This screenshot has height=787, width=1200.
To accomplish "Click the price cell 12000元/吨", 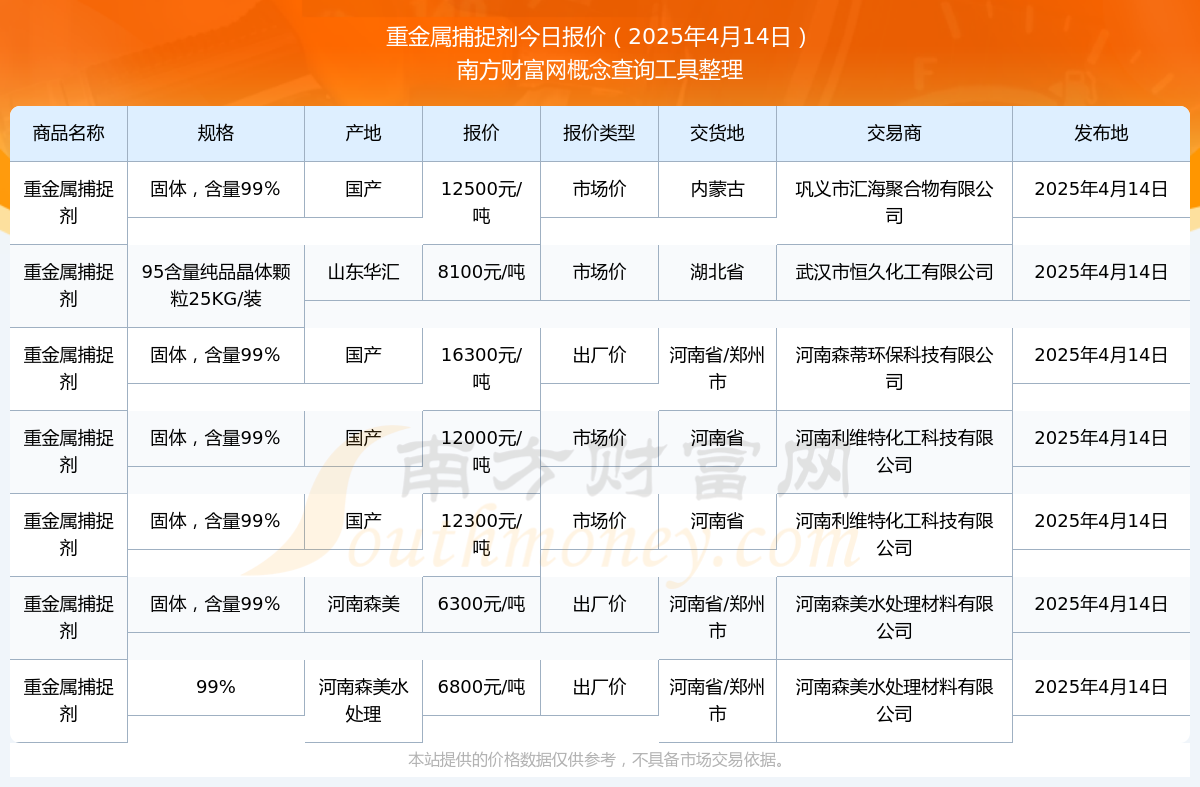I will click(x=481, y=451).
